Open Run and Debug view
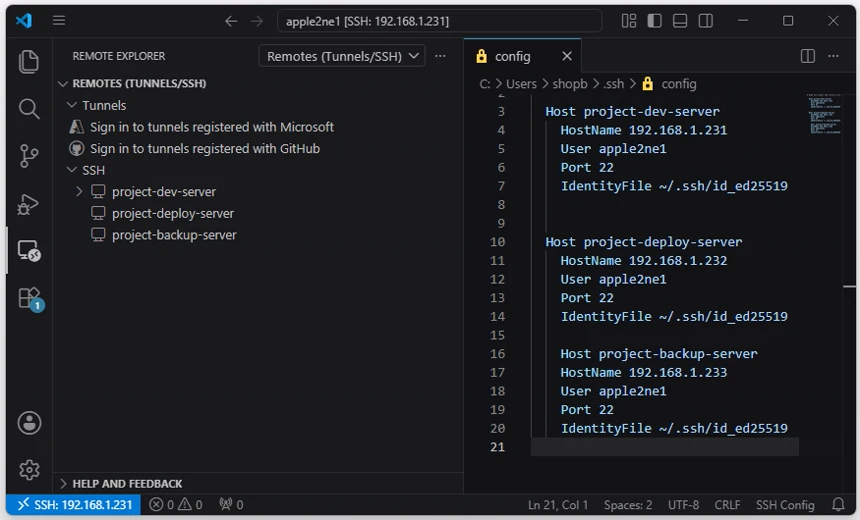Screen dimensions: 860x520 [29, 204]
